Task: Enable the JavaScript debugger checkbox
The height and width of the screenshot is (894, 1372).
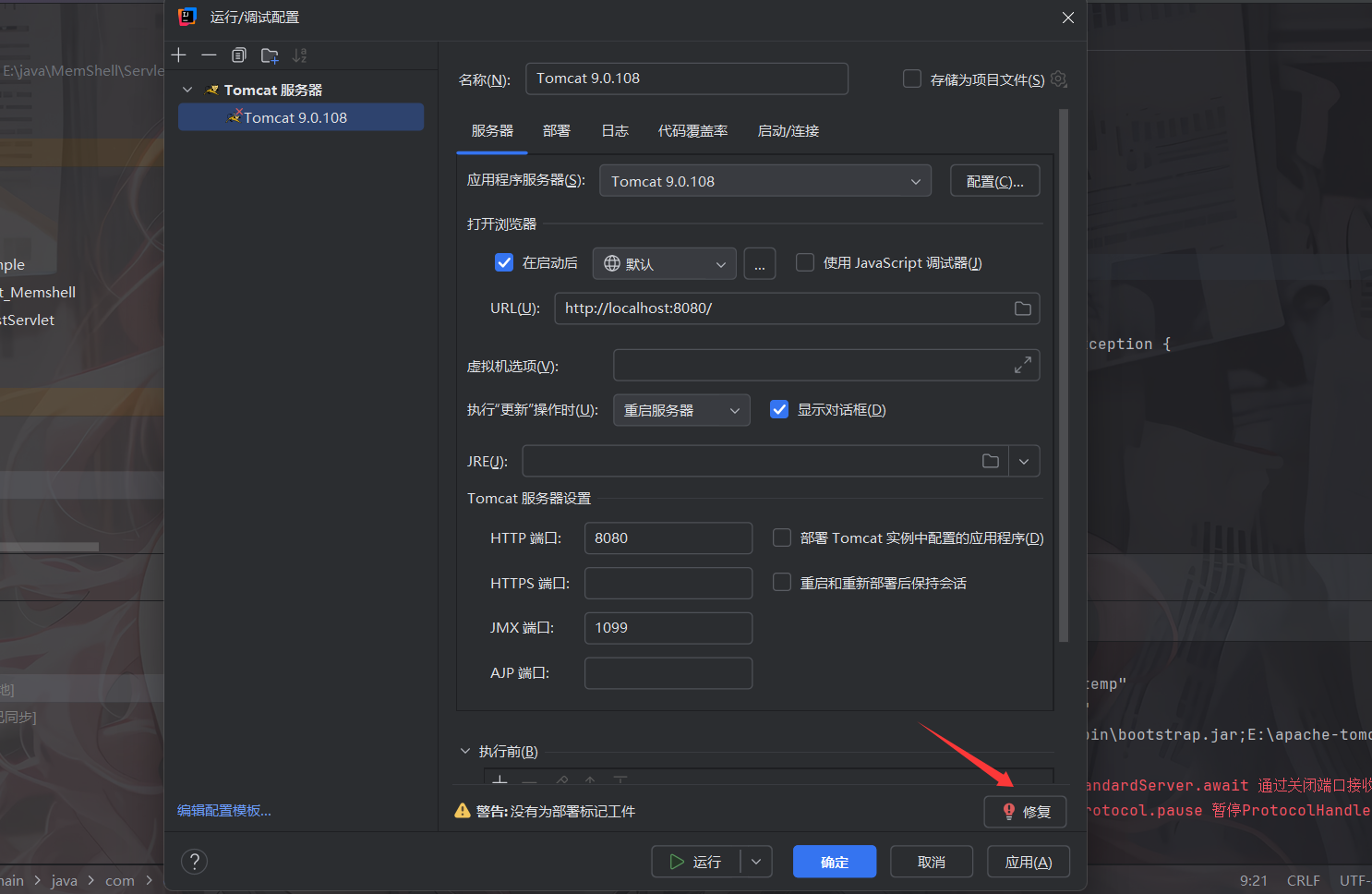Action: [805, 263]
